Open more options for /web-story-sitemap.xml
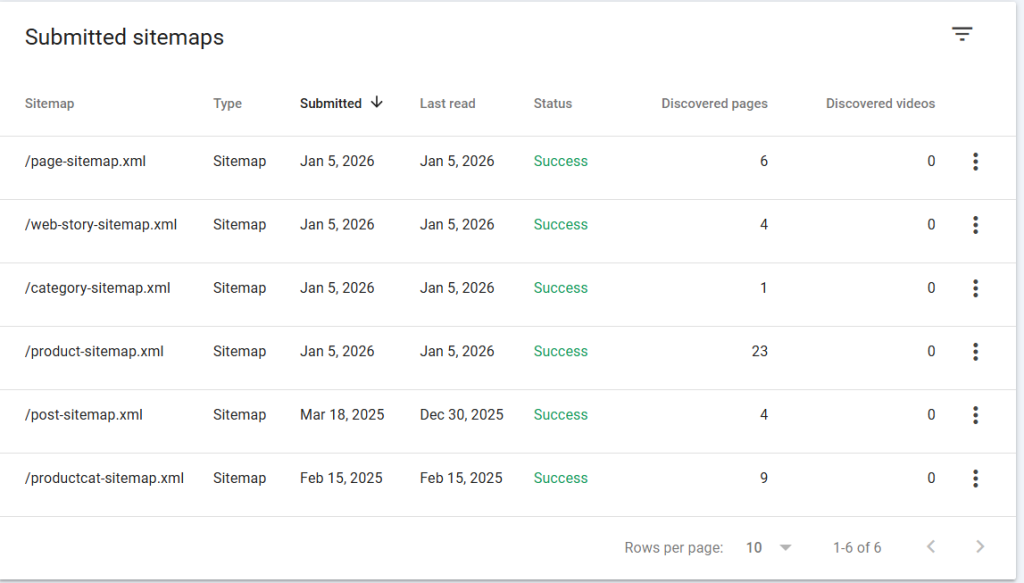This screenshot has height=583, width=1024. click(x=975, y=225)
